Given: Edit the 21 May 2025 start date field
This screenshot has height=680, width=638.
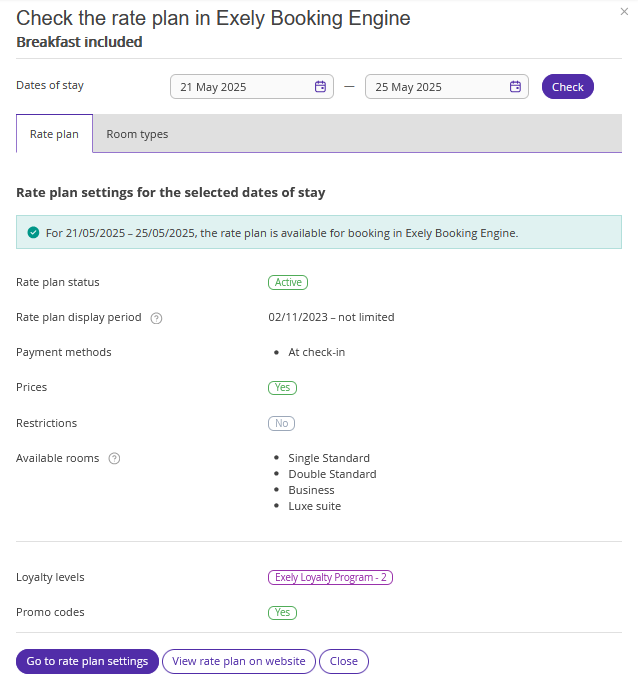Looking at the screenshot, I should (x=252, y=87).
